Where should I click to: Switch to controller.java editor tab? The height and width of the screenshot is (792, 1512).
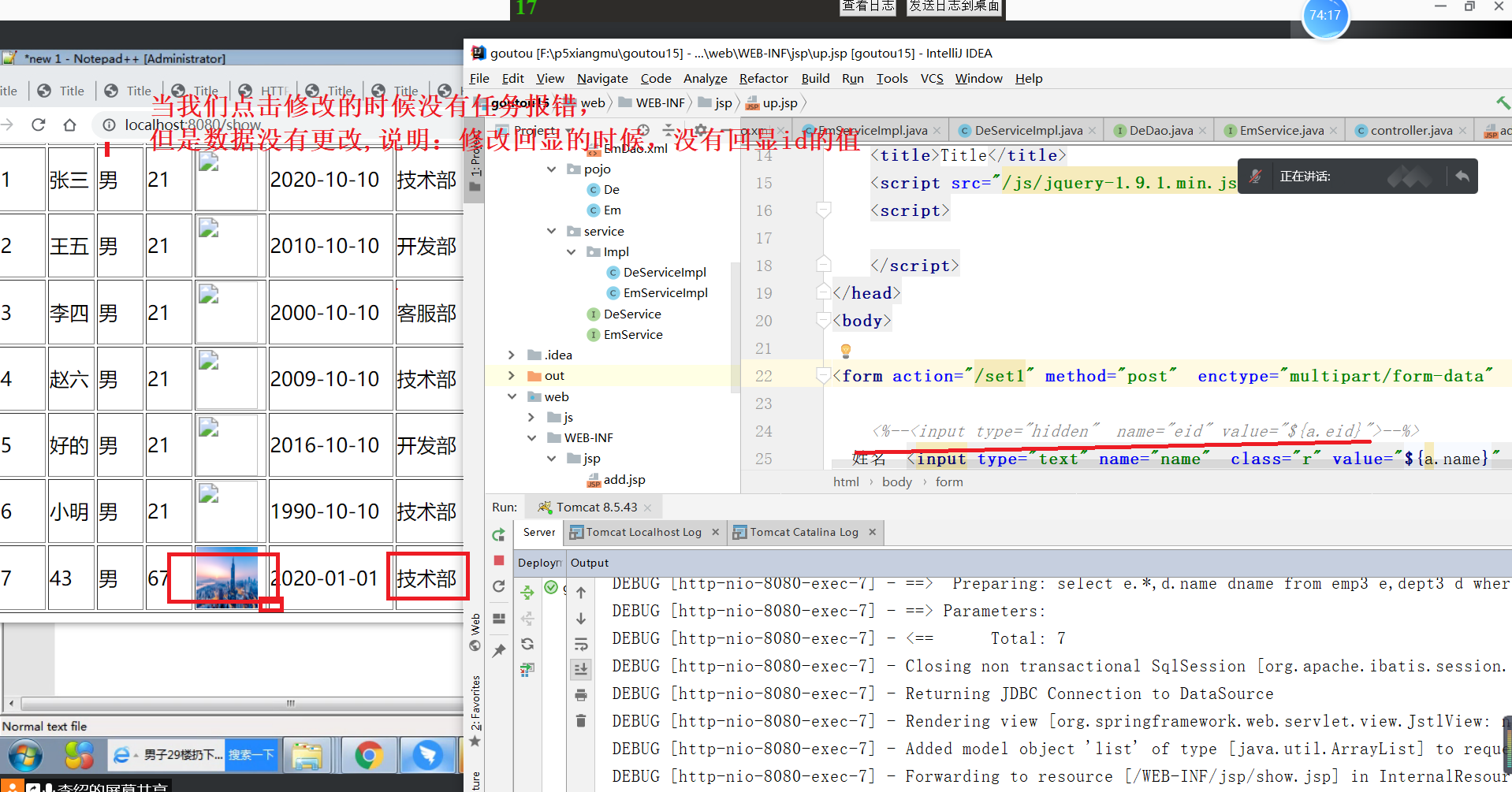(x=1411, y=131)
